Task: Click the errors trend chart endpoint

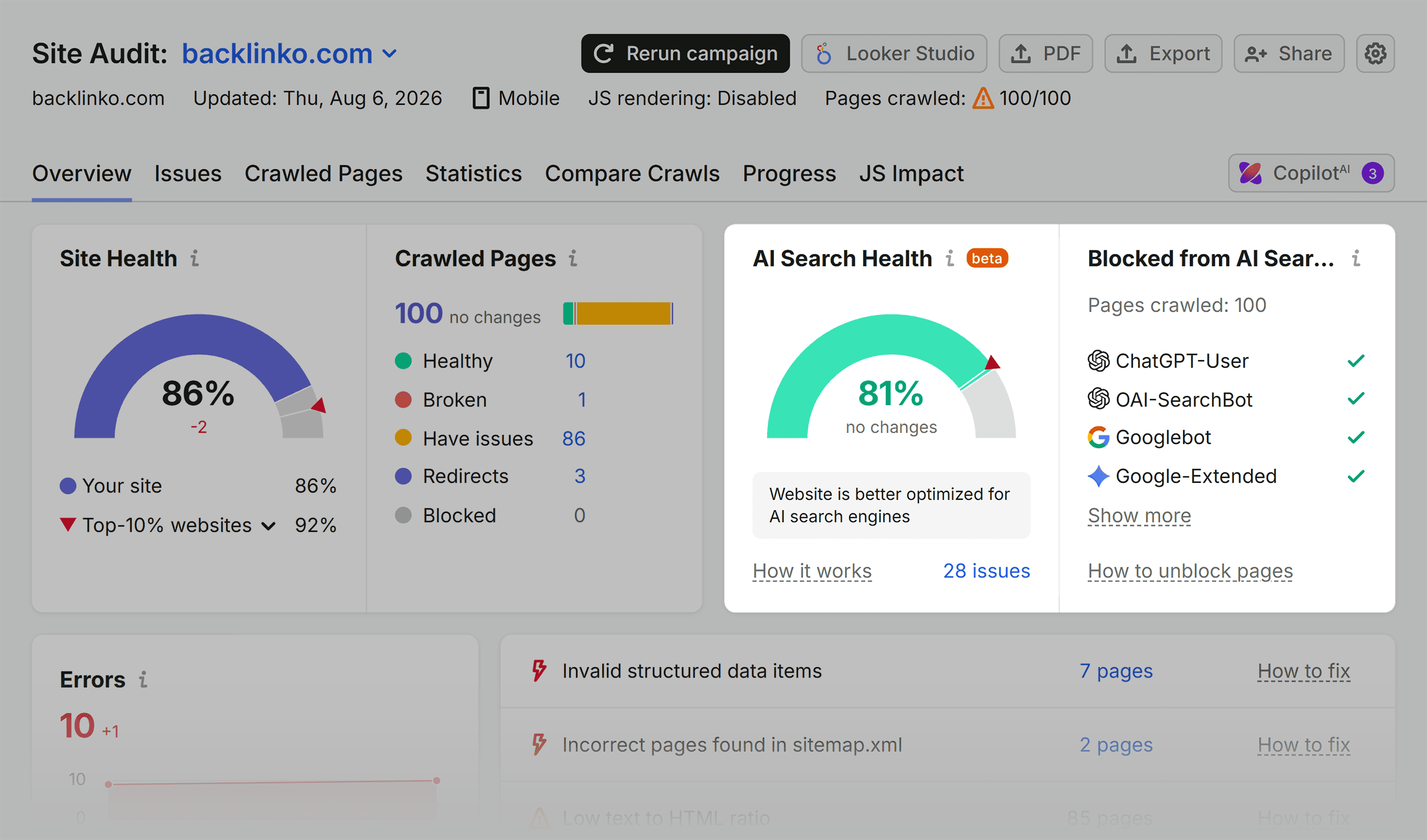Action: click(437, 780)
